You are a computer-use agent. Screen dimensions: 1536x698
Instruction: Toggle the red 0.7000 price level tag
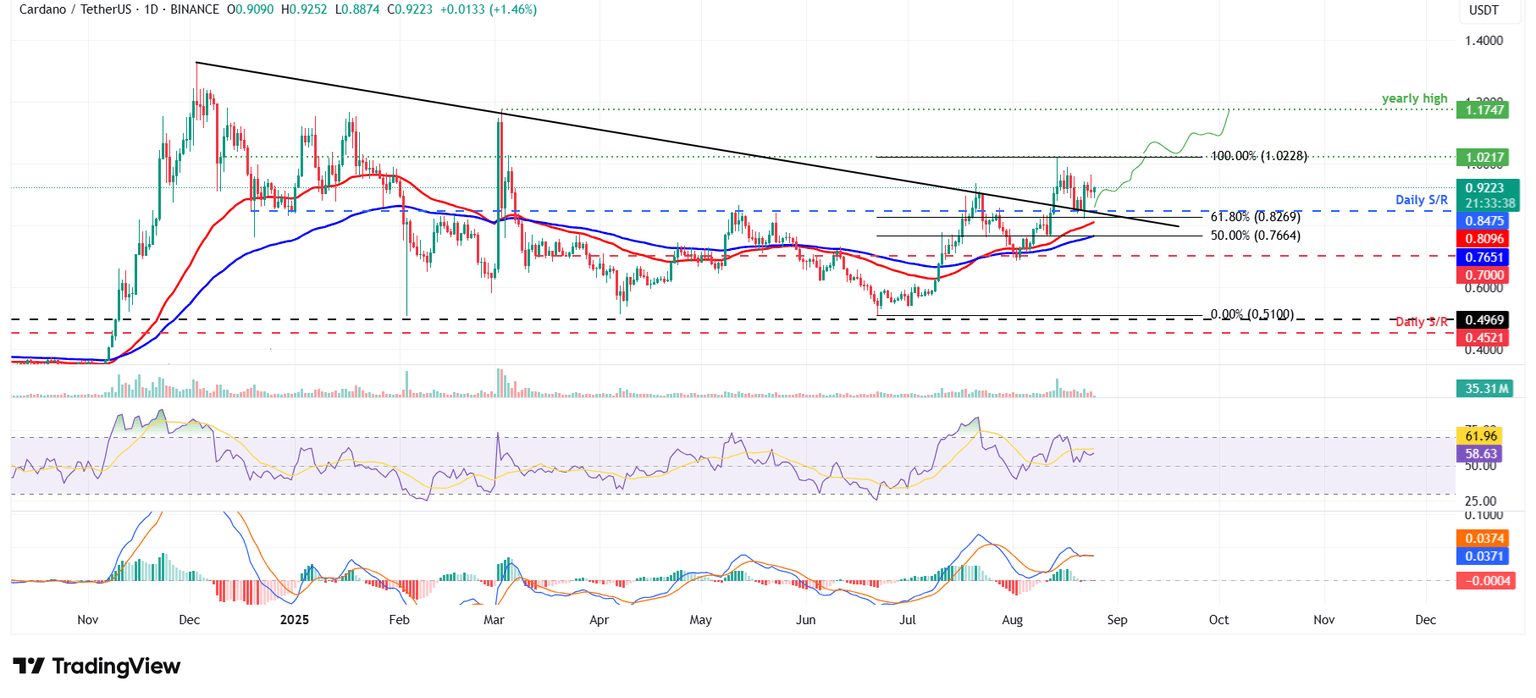click(x=1483, y=275)
